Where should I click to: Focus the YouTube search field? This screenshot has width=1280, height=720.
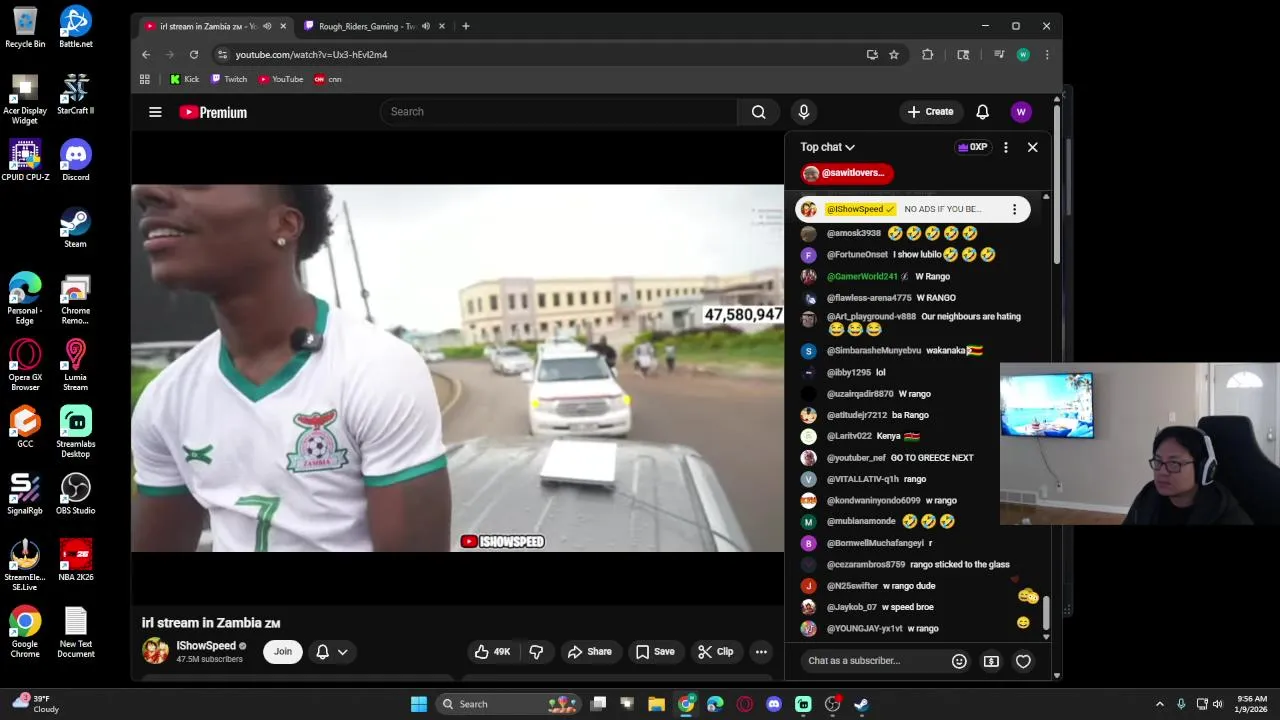click(559, 112)
